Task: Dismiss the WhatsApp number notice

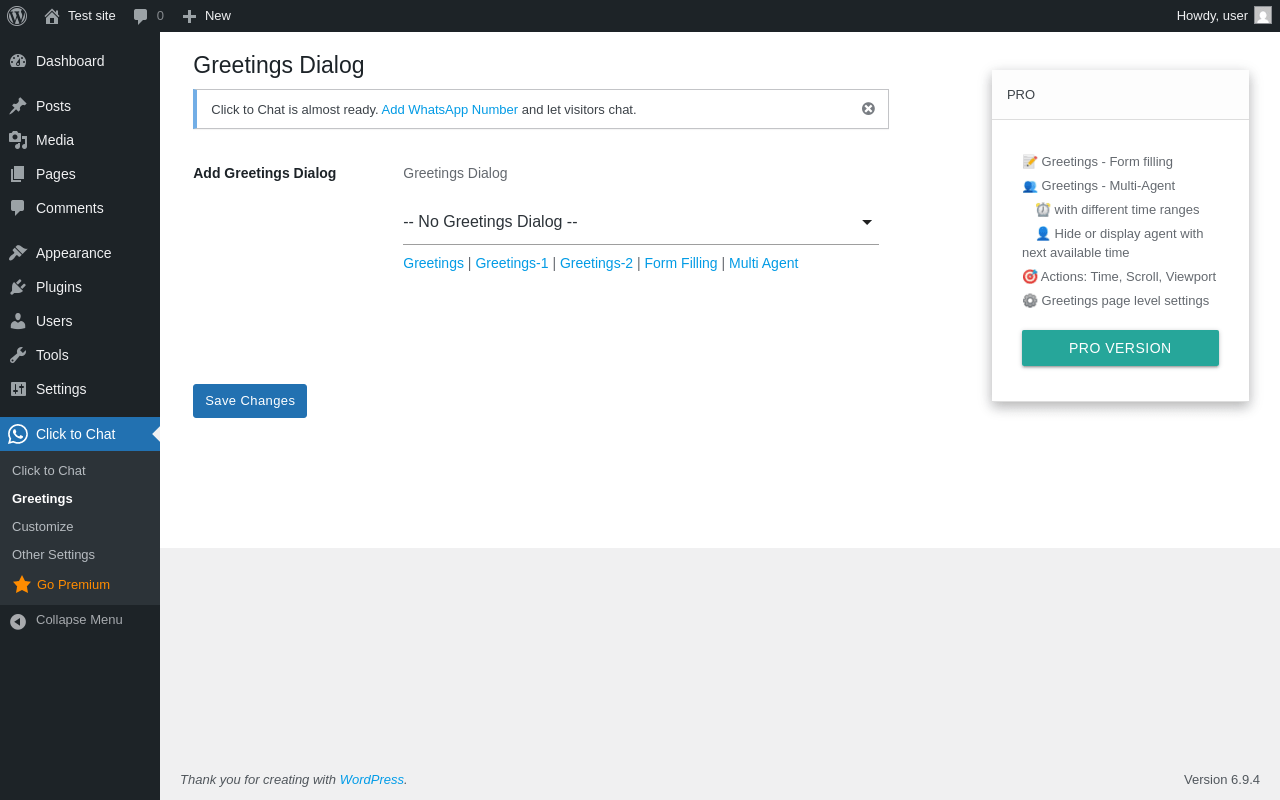Action: tap(868, 109)
